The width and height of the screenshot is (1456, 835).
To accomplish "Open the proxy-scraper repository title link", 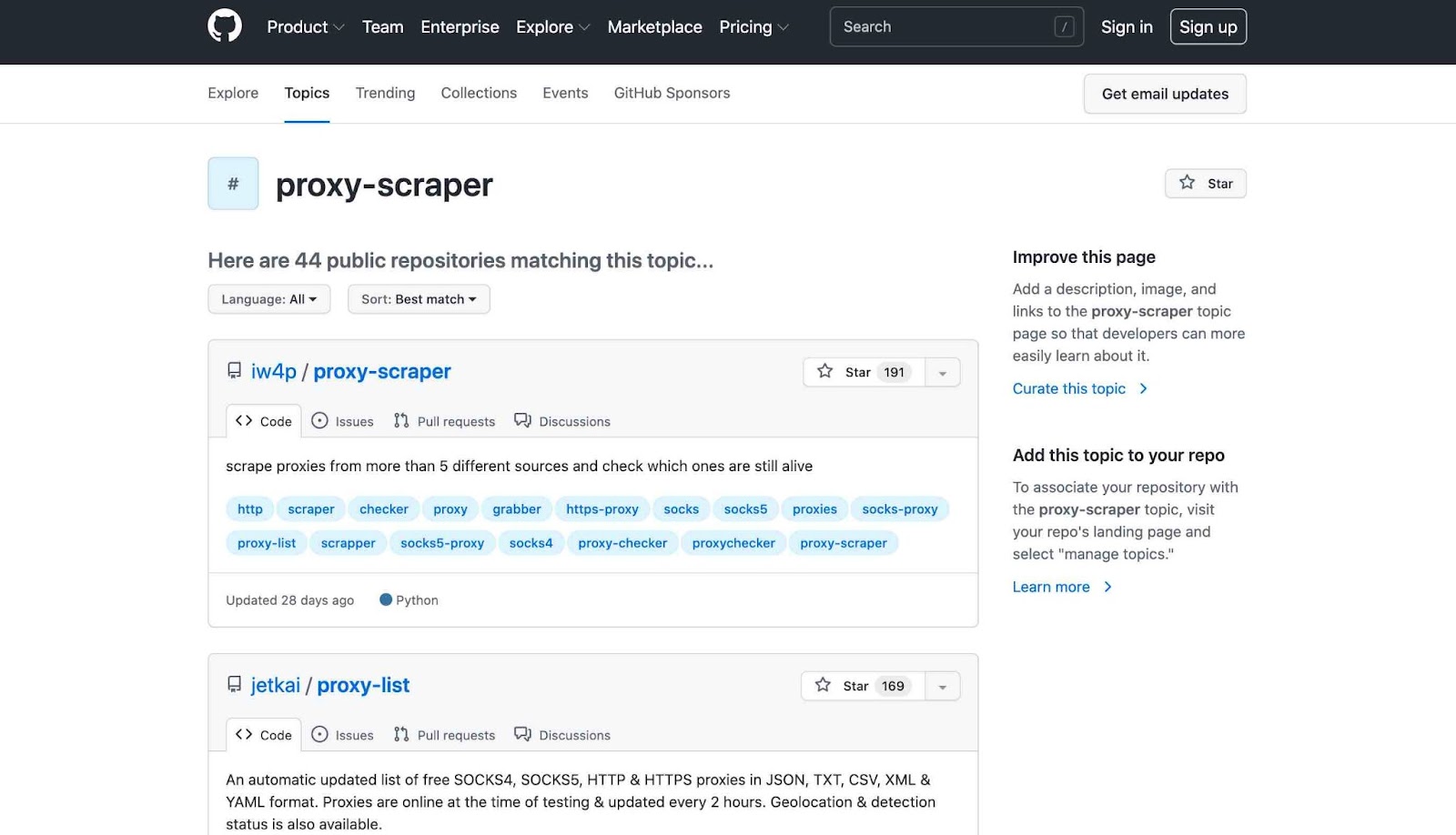I will 382,371.
